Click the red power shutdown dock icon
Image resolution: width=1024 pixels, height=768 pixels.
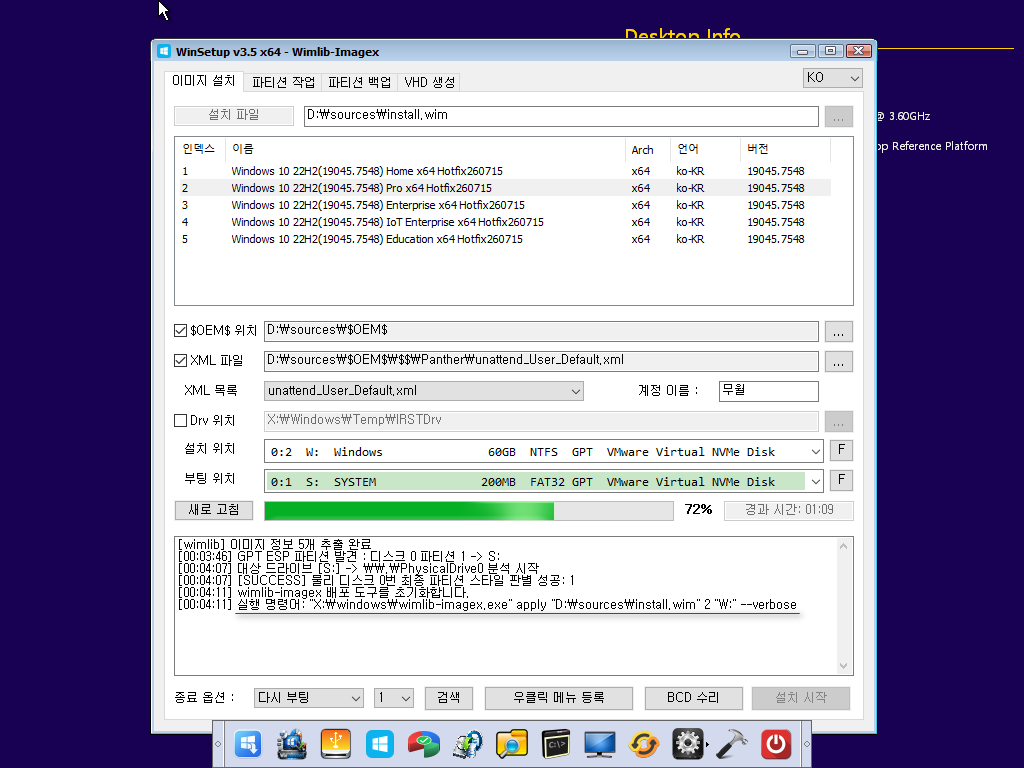pyautogui.click(x=776, y=744)
